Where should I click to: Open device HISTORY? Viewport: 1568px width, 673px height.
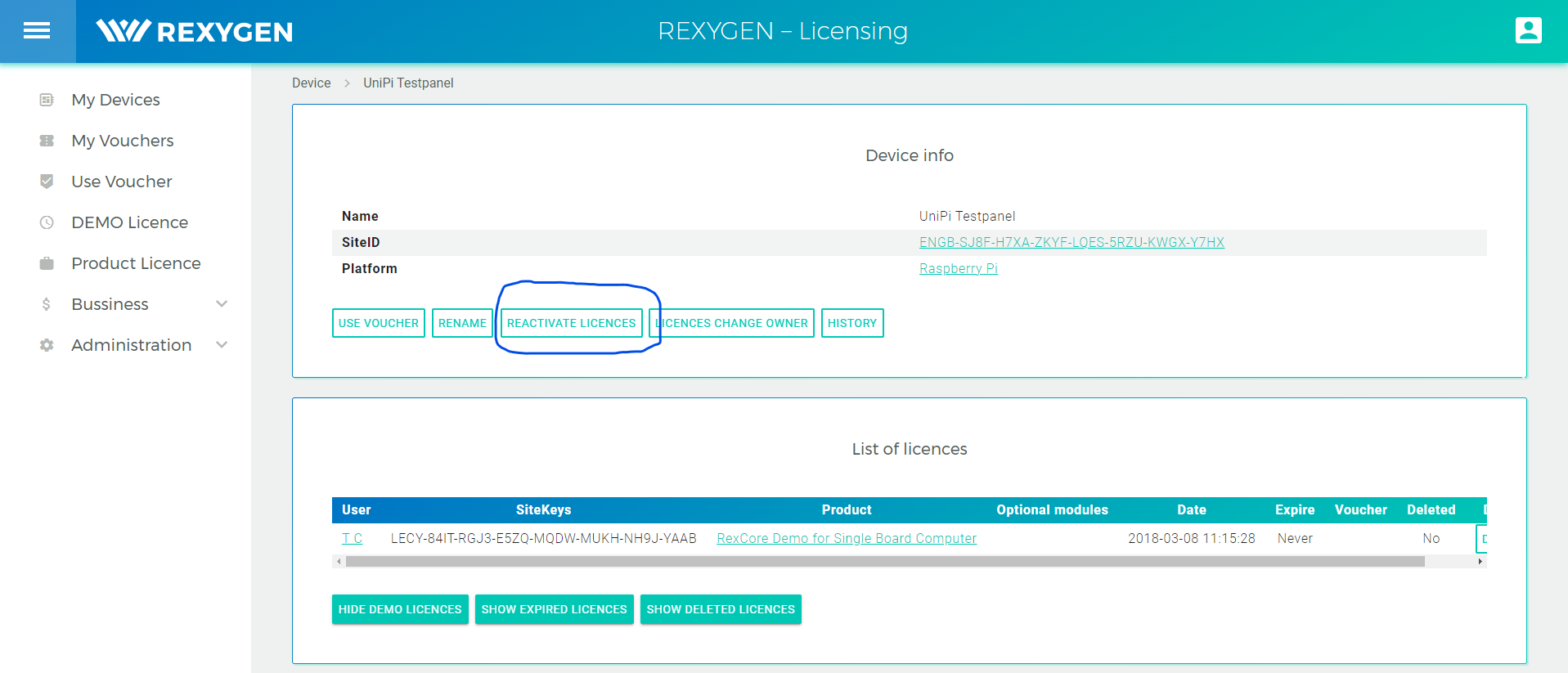pyautogui.click(x=852, y=323)
